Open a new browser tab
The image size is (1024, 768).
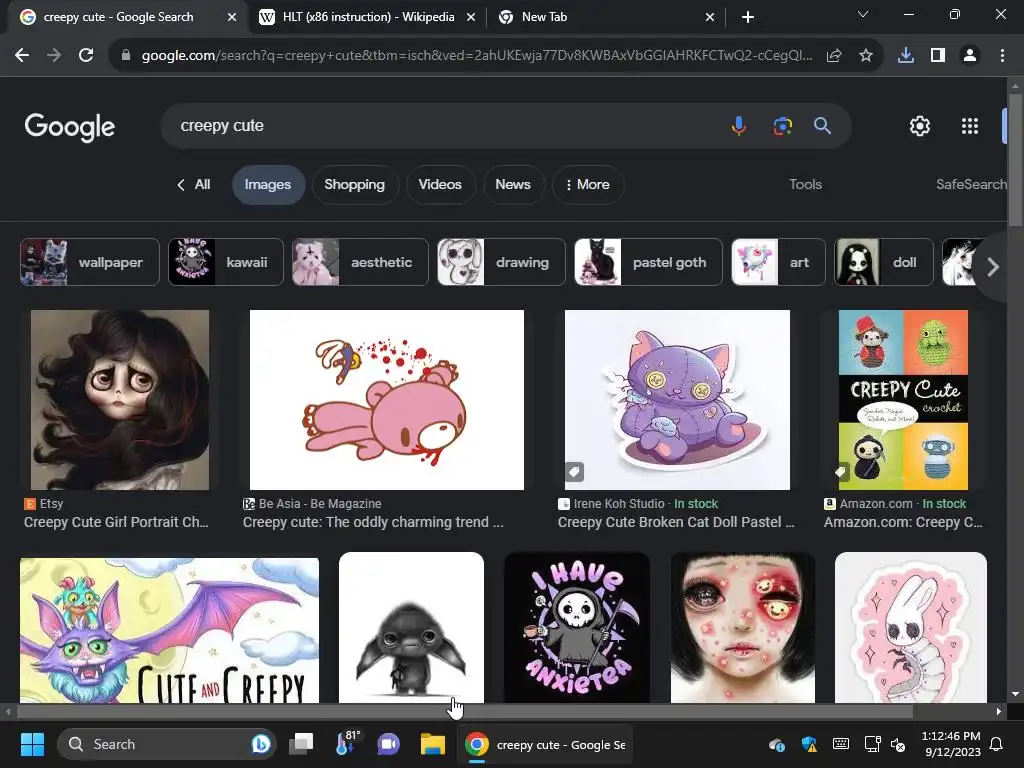click(x=748, y=17)
